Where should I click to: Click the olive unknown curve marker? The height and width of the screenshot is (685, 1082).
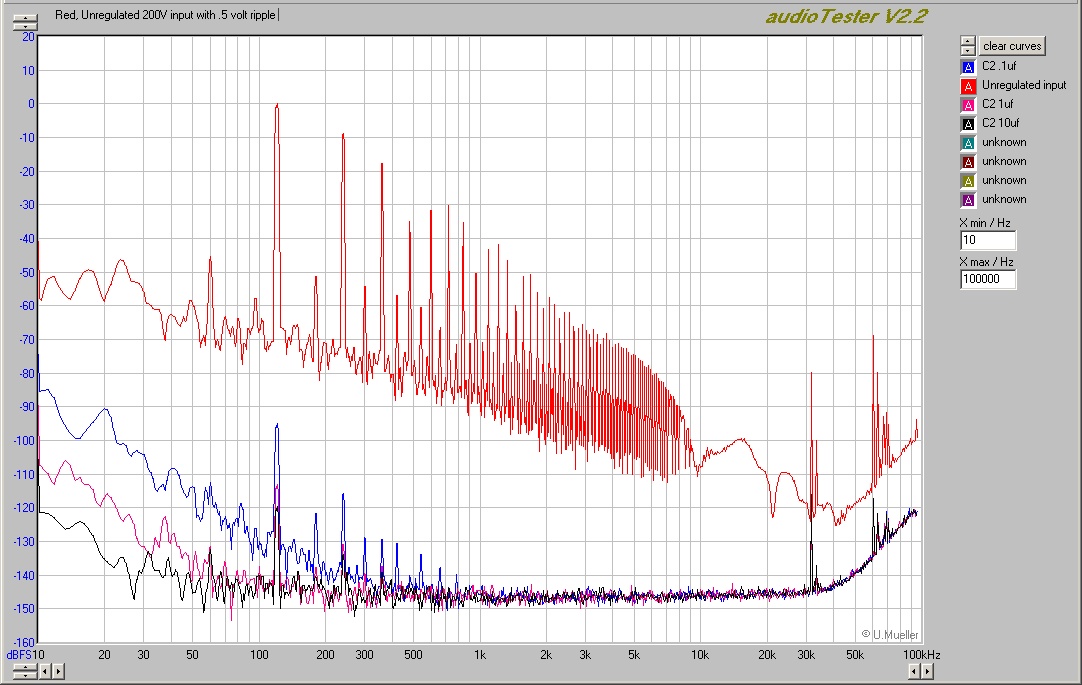(x=967, y=181)
